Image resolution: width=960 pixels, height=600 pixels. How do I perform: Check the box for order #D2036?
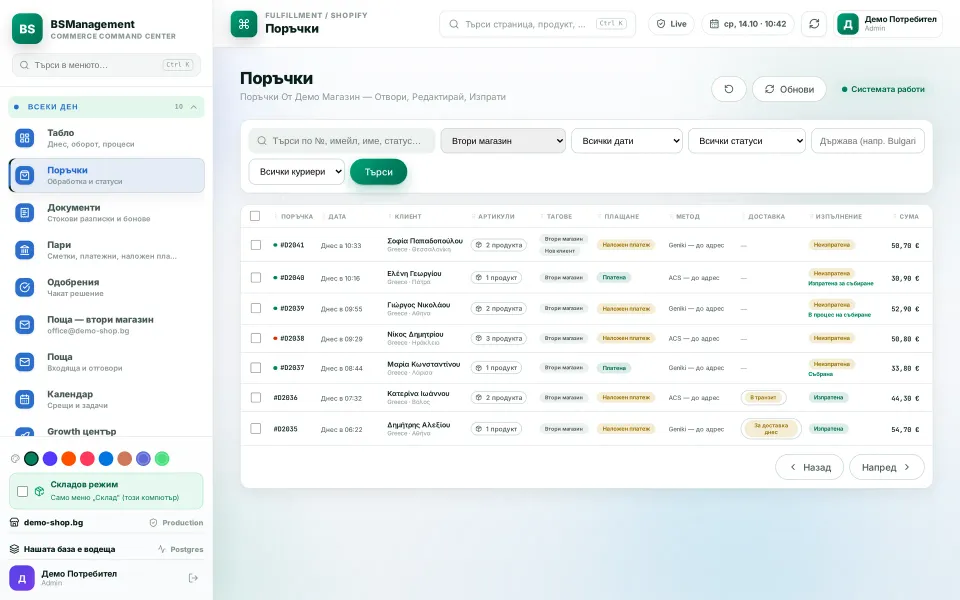(x=256, y=397)
